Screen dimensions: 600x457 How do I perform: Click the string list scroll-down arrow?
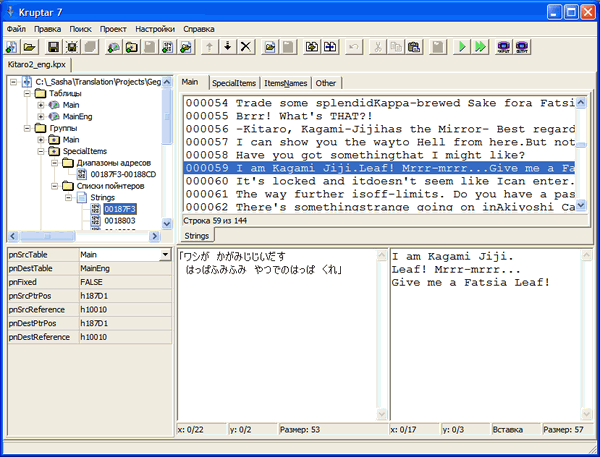click(581, 205)
